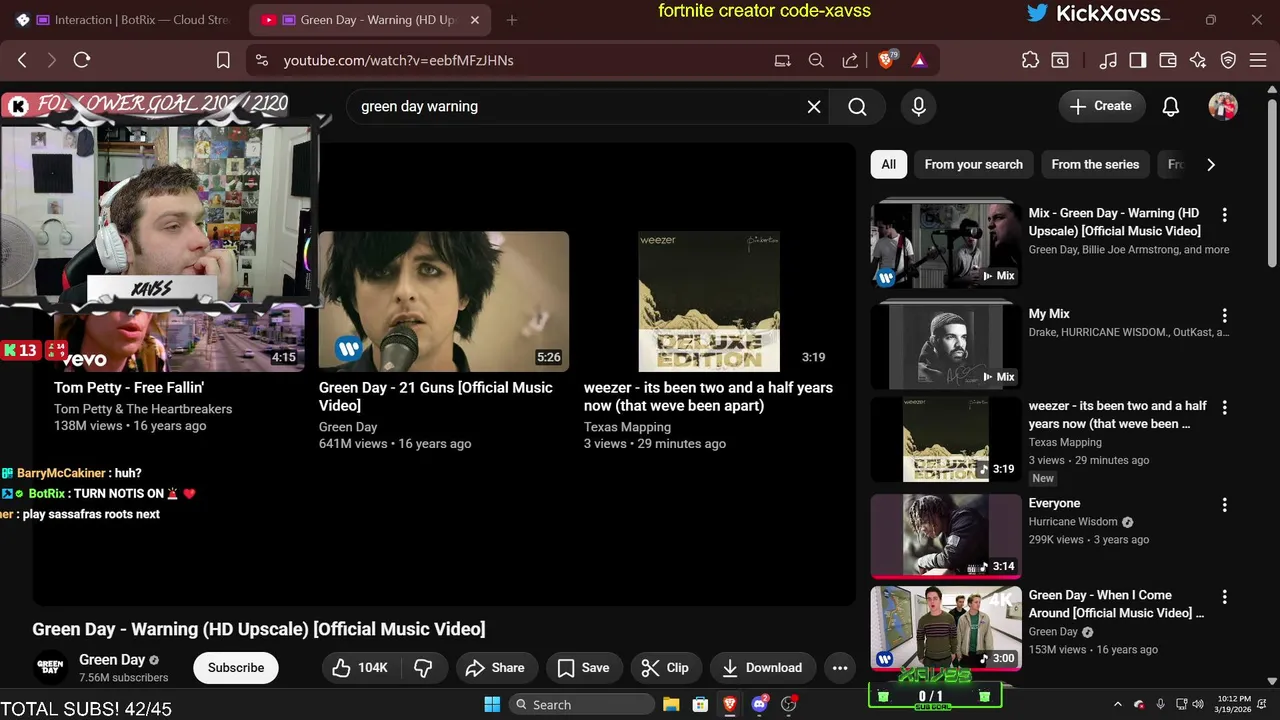The height and width of the screenshot is (720, 1280).
Task: Open Discord from the taskbar
Action: (759, 704)
